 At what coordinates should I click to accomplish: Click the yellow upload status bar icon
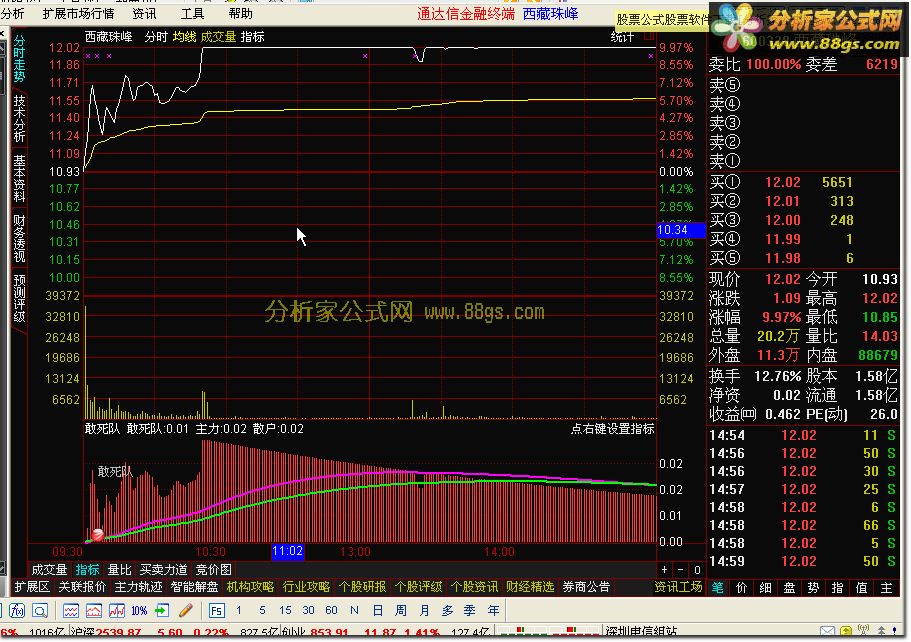pos(846,631)
